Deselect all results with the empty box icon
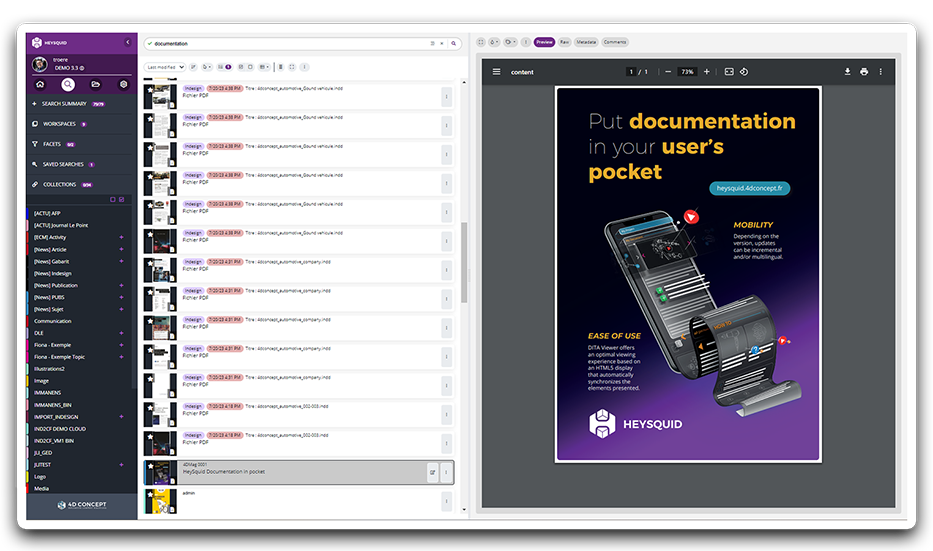933x551 pixels. pos(251,67)
